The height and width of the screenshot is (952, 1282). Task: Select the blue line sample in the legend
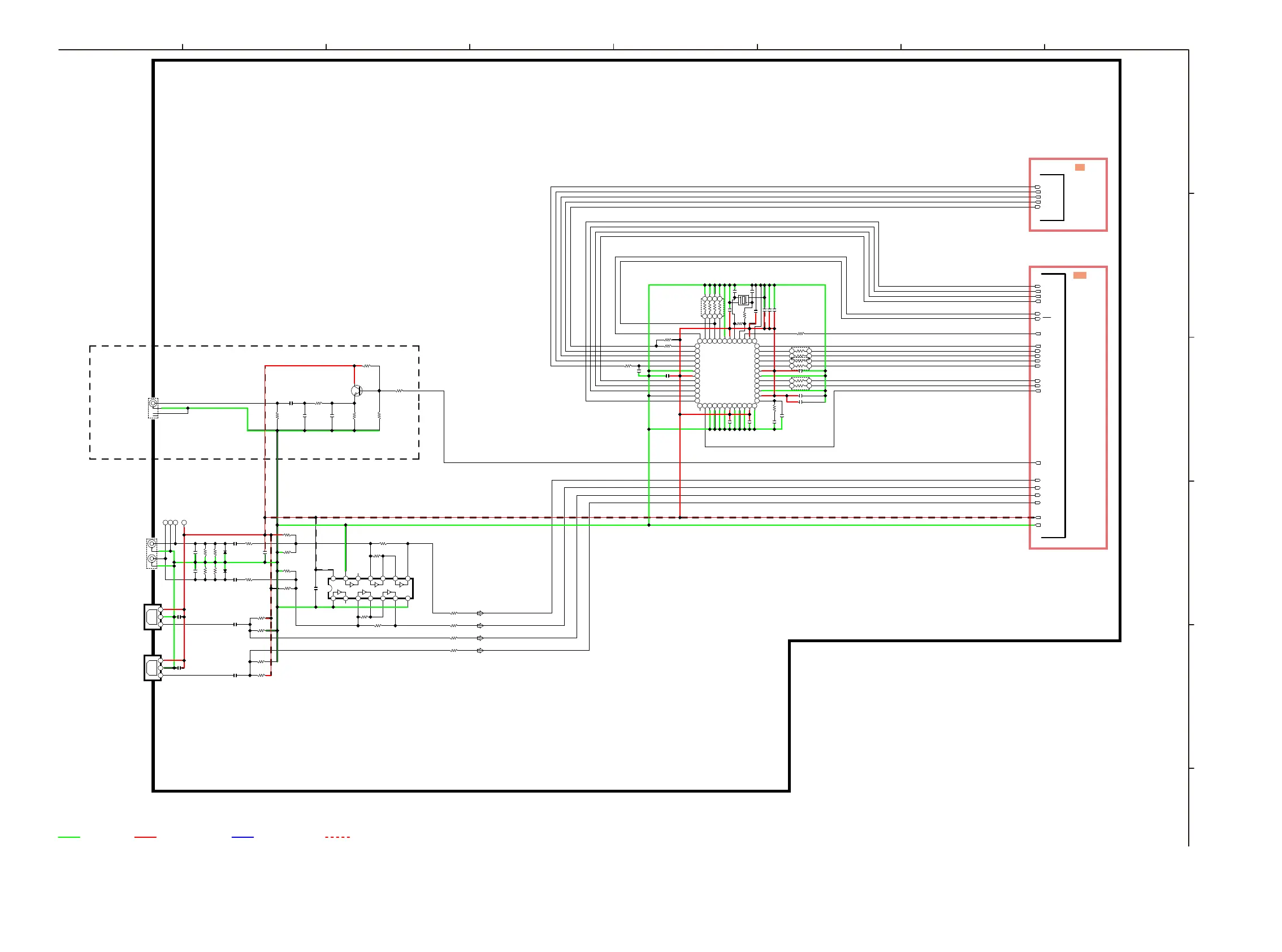point(242,837)
